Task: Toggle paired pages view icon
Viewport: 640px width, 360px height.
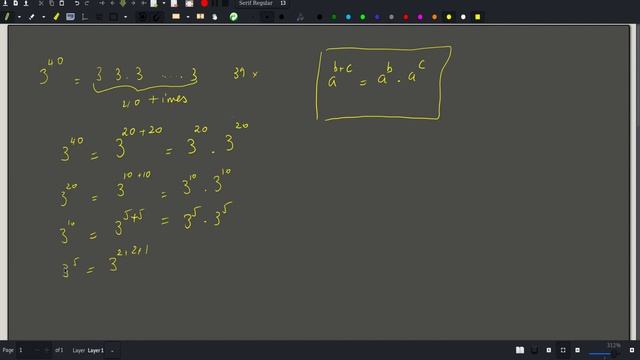Action: (x=520, y=350)
